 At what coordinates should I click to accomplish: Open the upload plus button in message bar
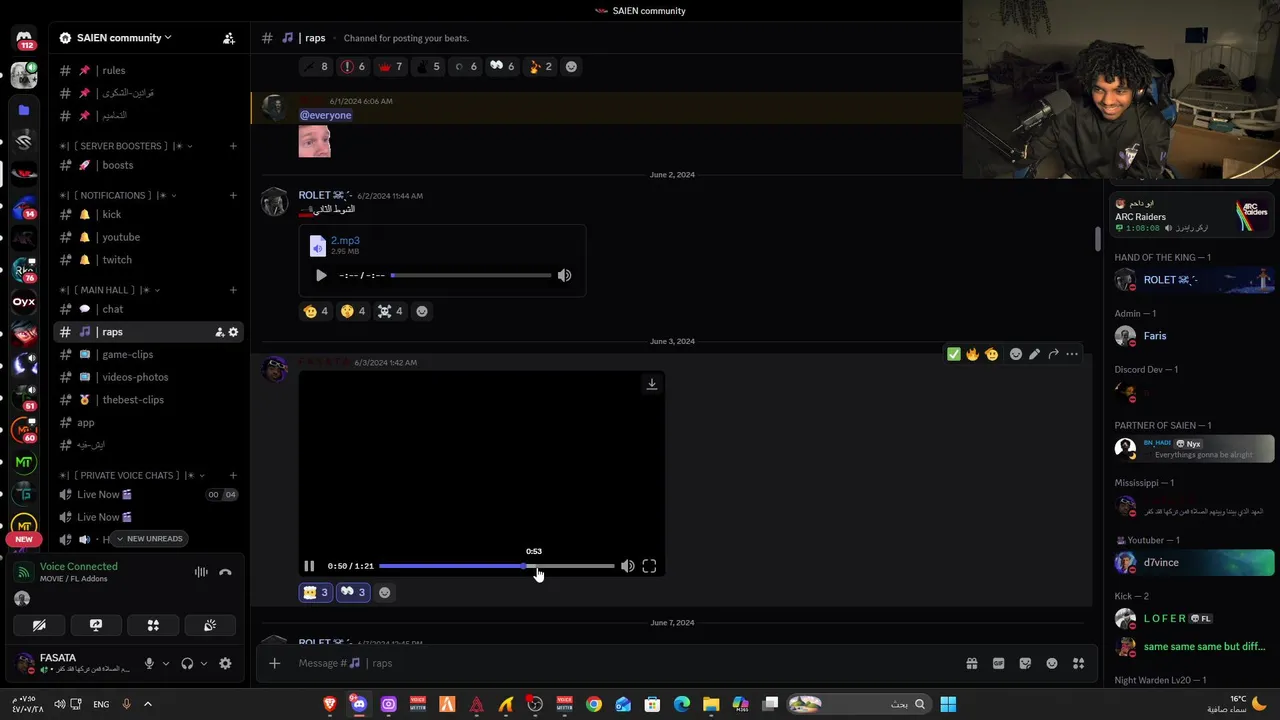(274, 663)
